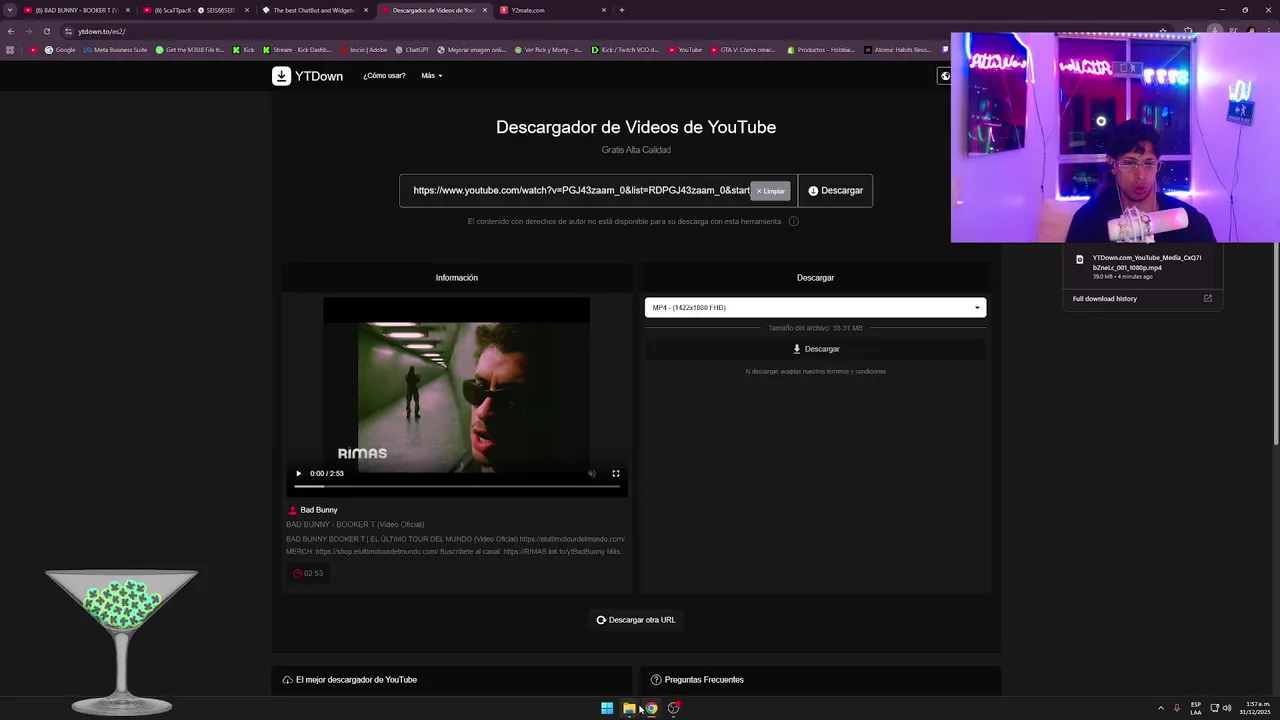This screenshot has width=1280, height=720.
Task: Open the Atomic Habits Resources bookmark
Action: [x=898, y=49]
